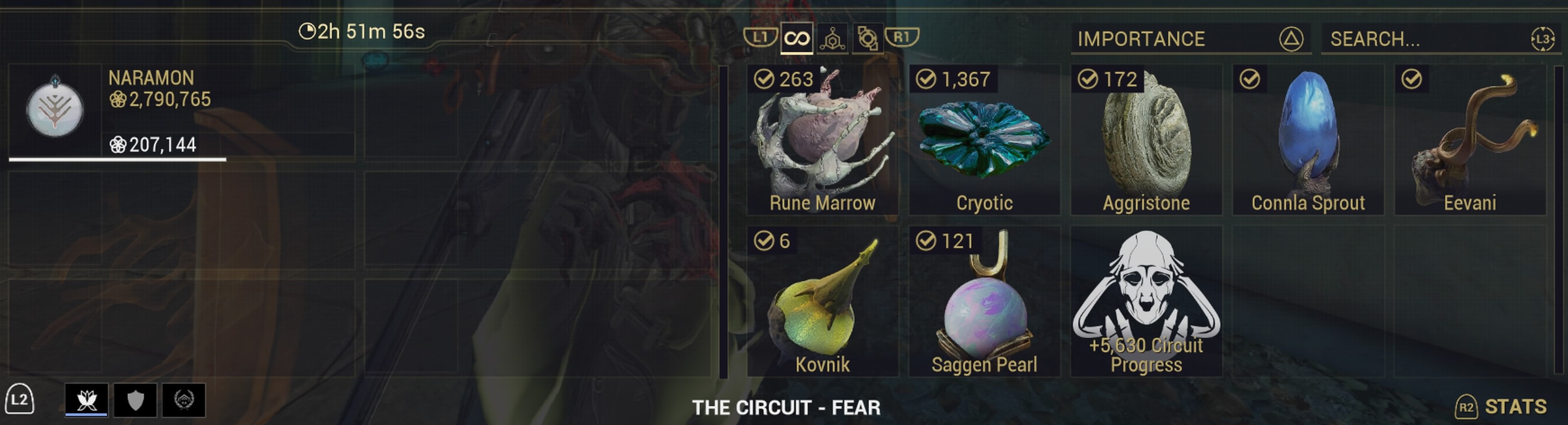Click the triangle sort button icon
The image size is (1568, 425).
(1291, 39)
